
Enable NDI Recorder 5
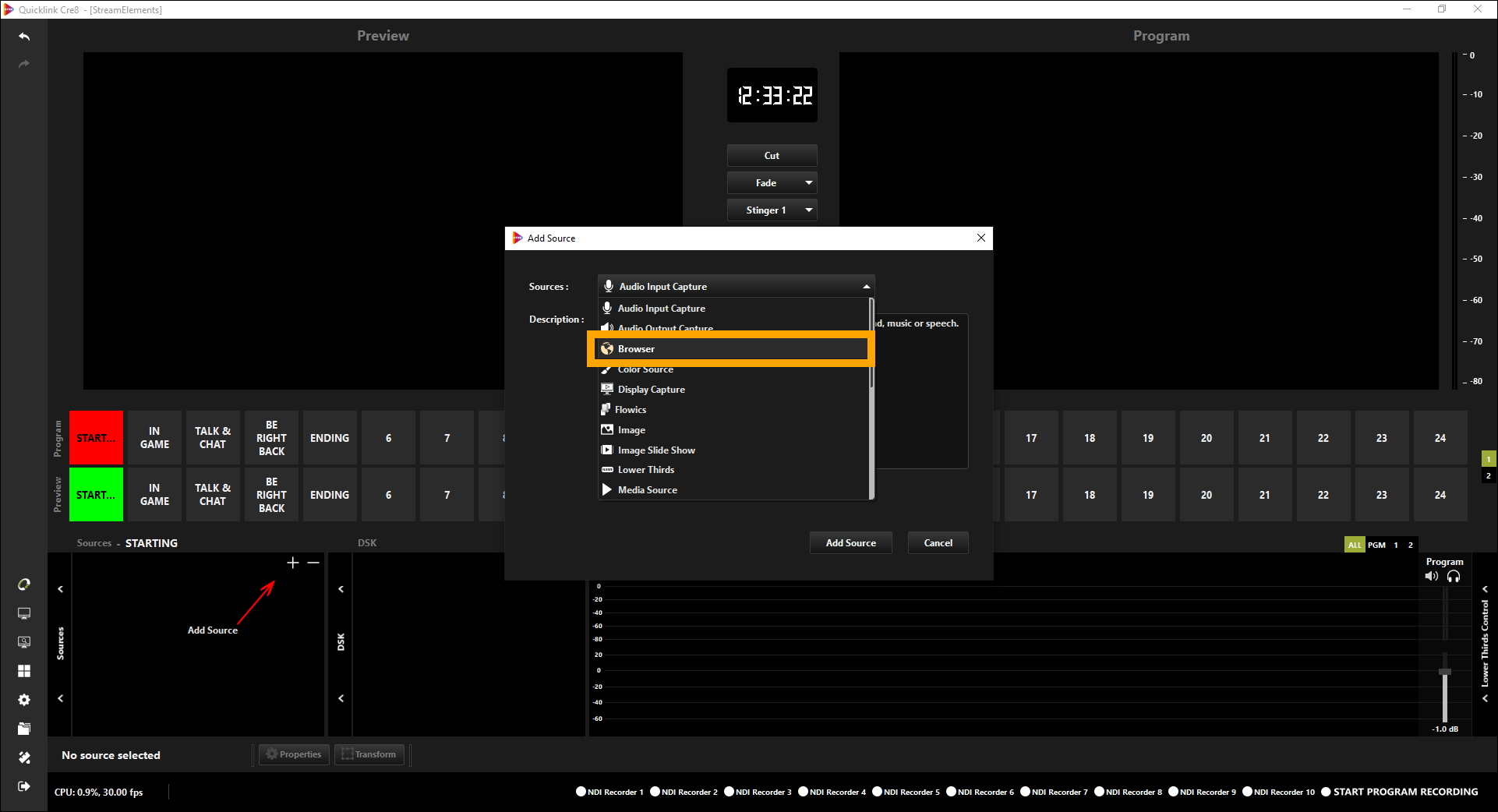[x=877, y=792]
